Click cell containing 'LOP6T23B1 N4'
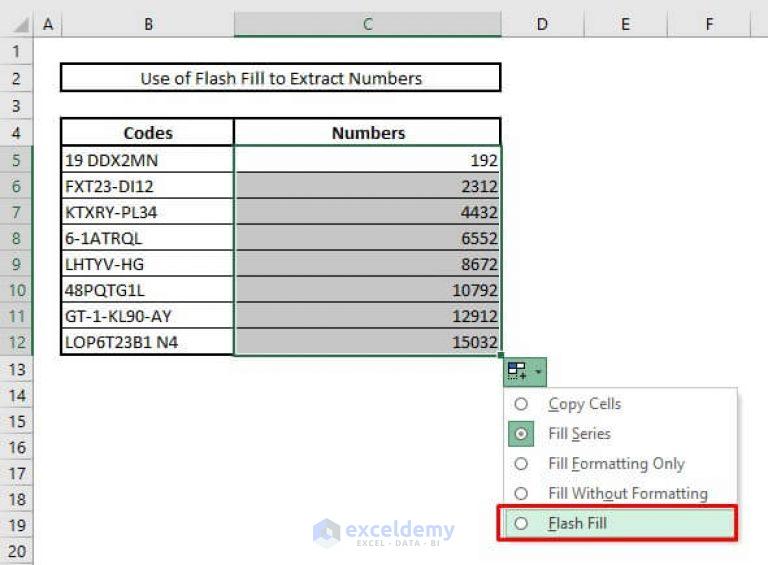The height and width of the screenshot is (565, 768). [147, 342]
